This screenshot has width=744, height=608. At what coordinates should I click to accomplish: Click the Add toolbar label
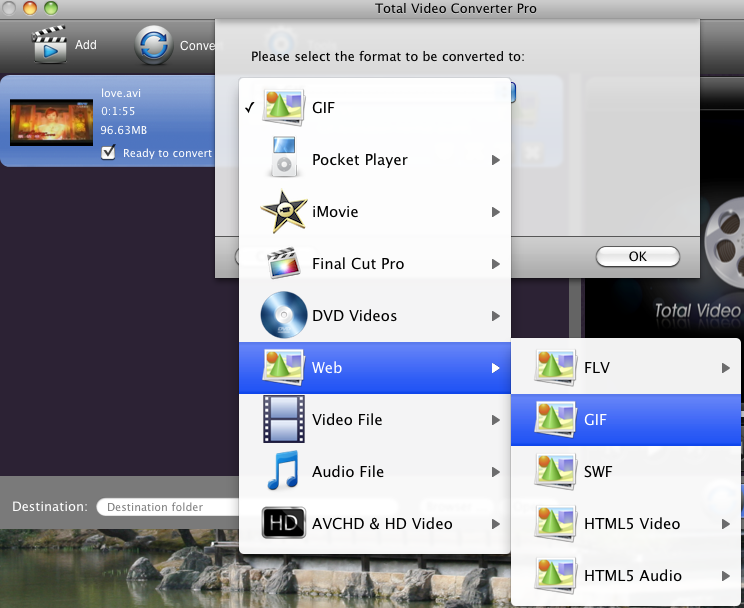tap(86, 45)
